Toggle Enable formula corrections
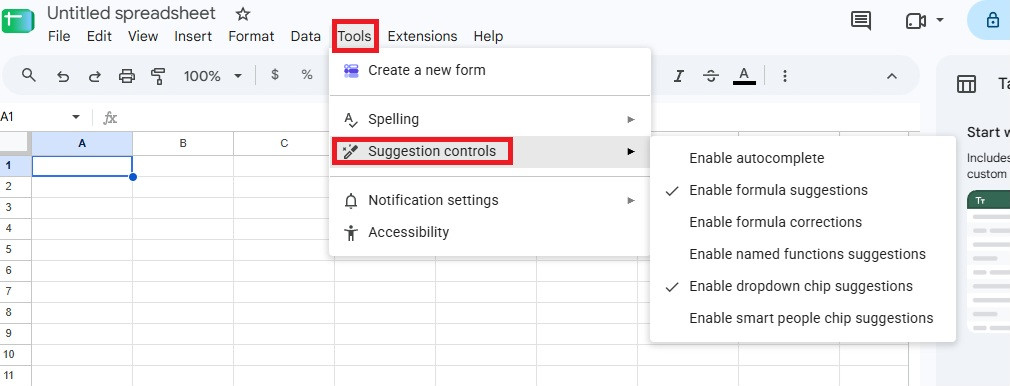This screenshot has width=1010, height=386. pos(803,222)
